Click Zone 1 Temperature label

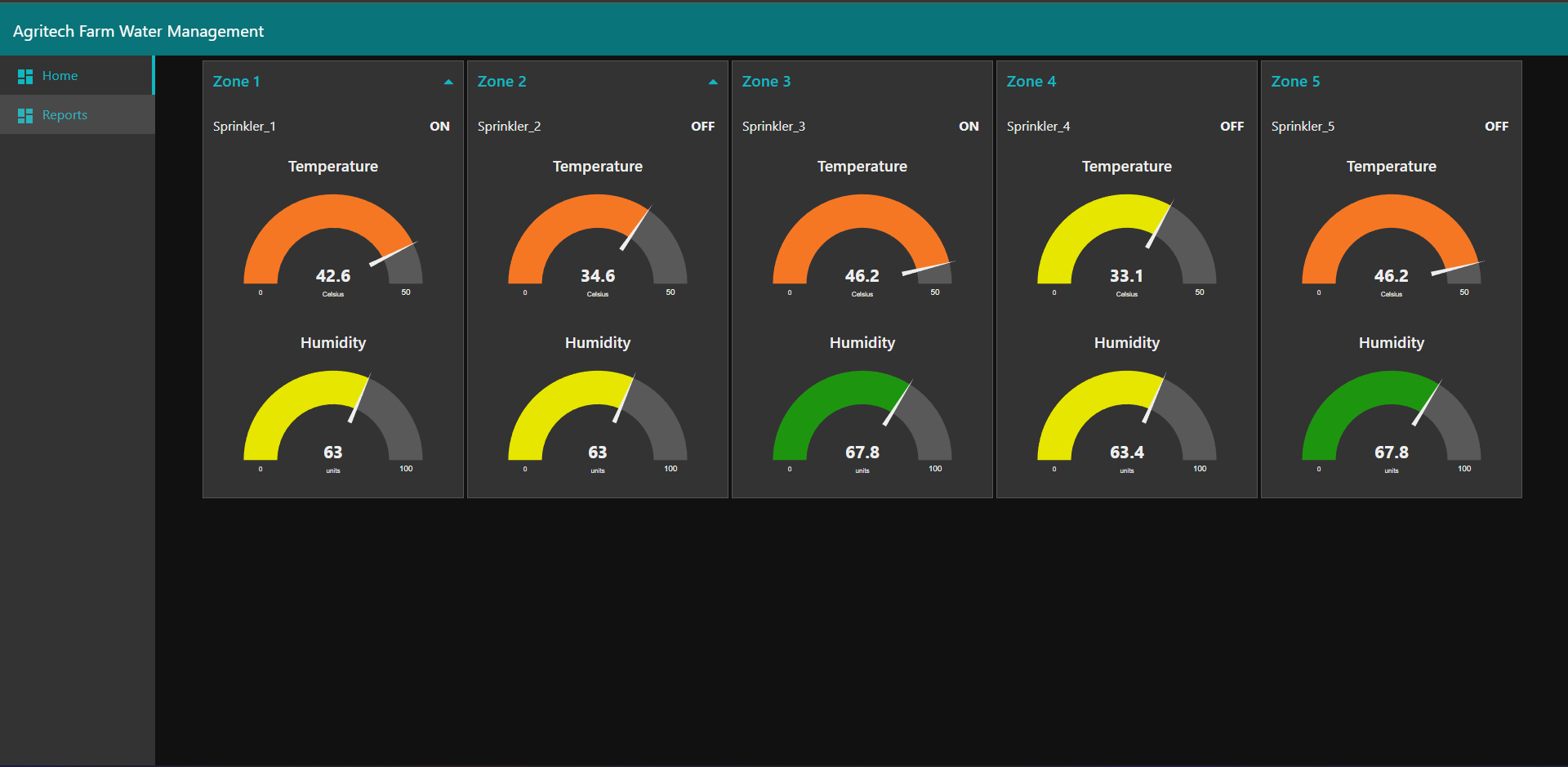coord(333,167)
